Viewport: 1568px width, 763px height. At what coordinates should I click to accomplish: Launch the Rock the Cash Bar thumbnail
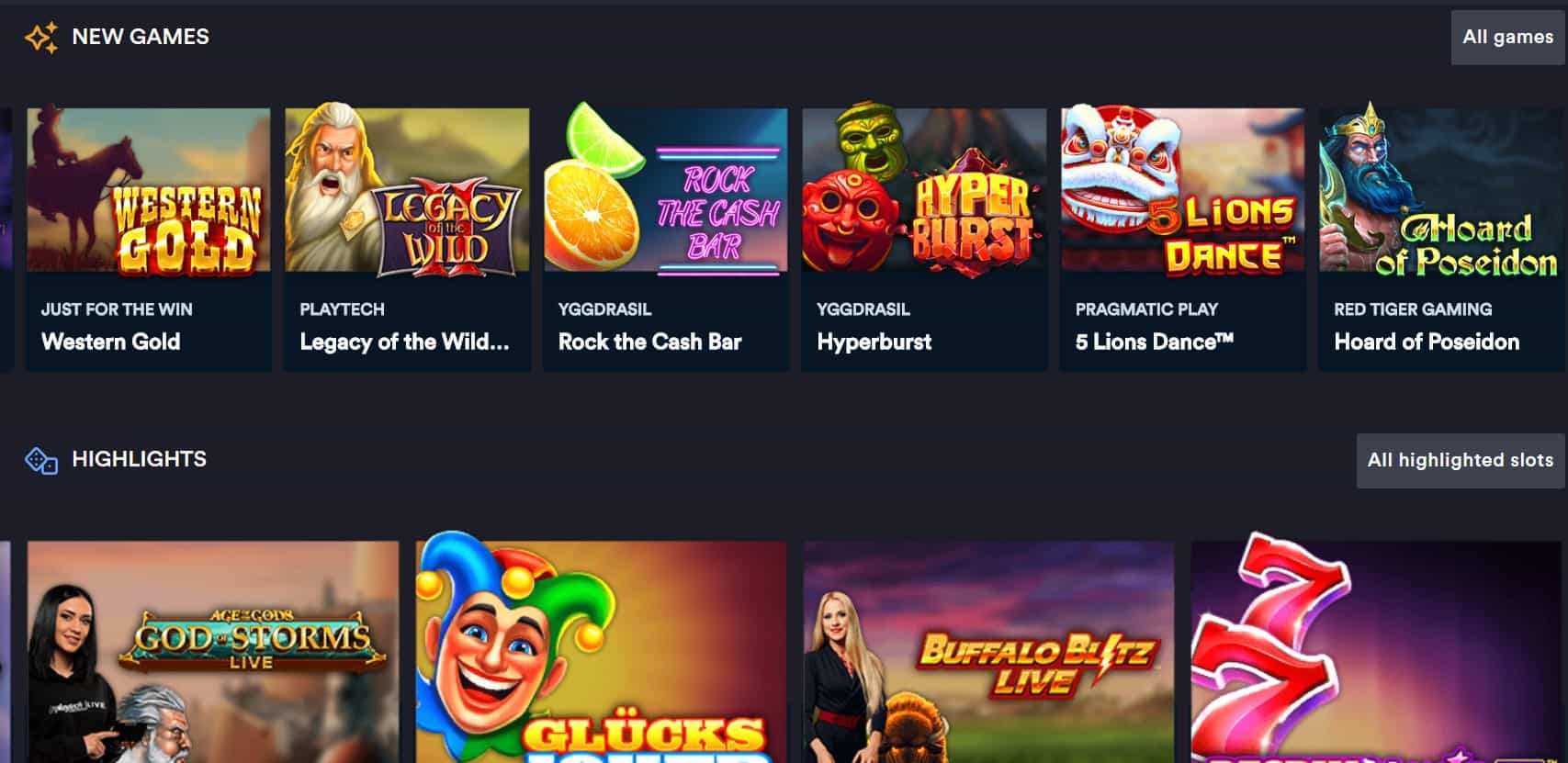point(666,190)
